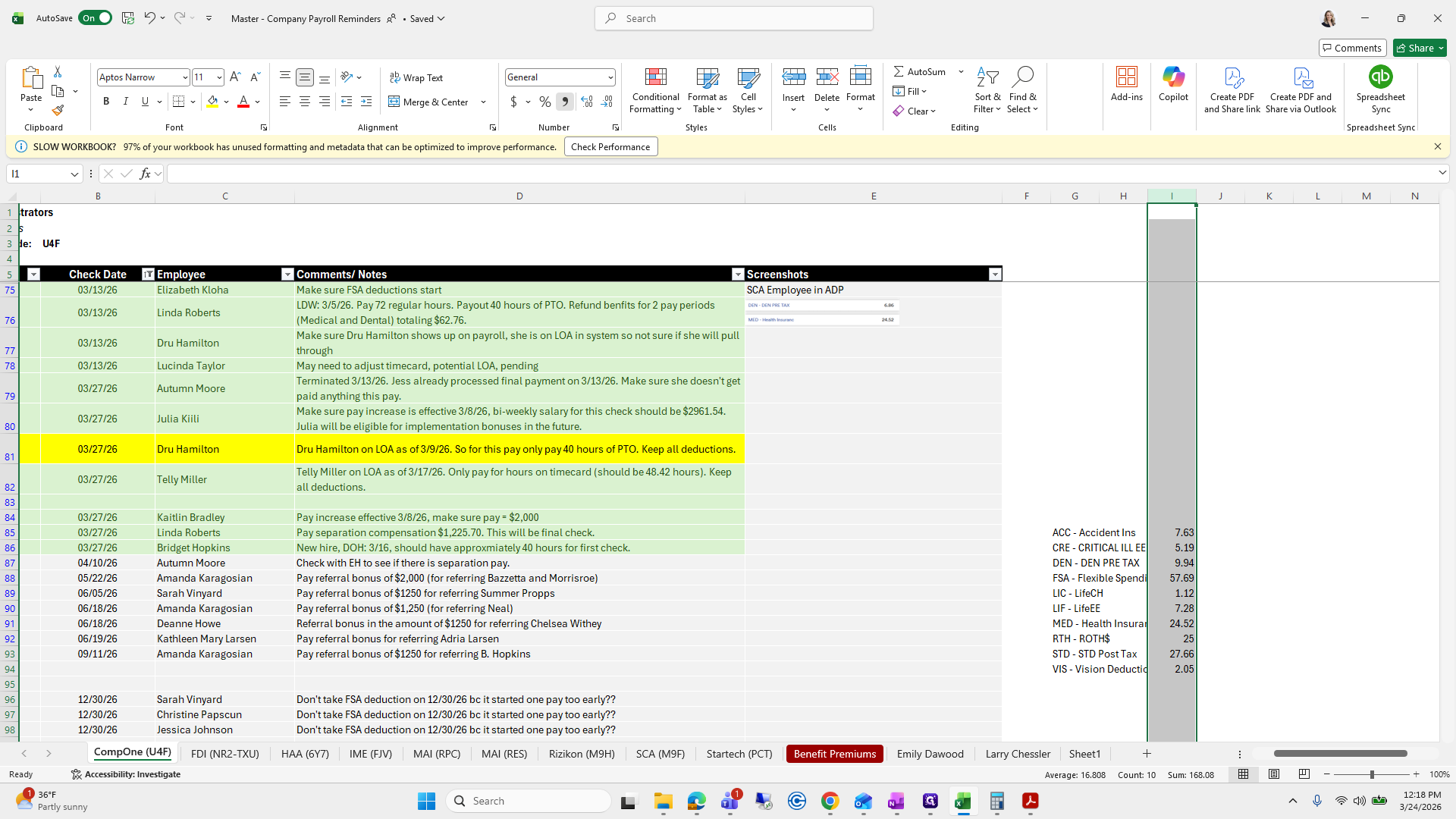Open the Spreadsheet Sync QuickBooks icon

1380,77
